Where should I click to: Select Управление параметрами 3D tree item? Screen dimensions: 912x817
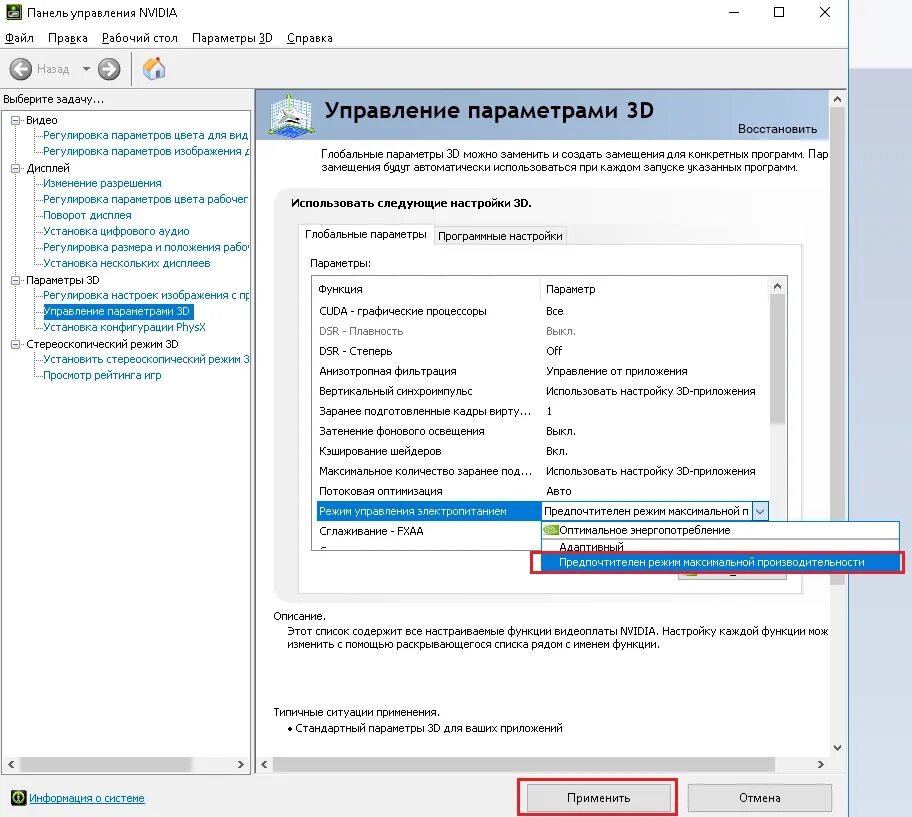[117, 311]
